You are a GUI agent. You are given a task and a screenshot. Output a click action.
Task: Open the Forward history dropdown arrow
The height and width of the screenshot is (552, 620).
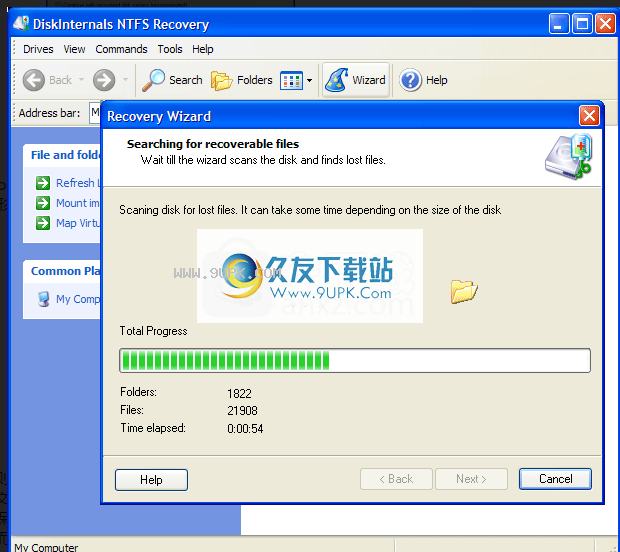pyautogui.click(x=125, y=80)
